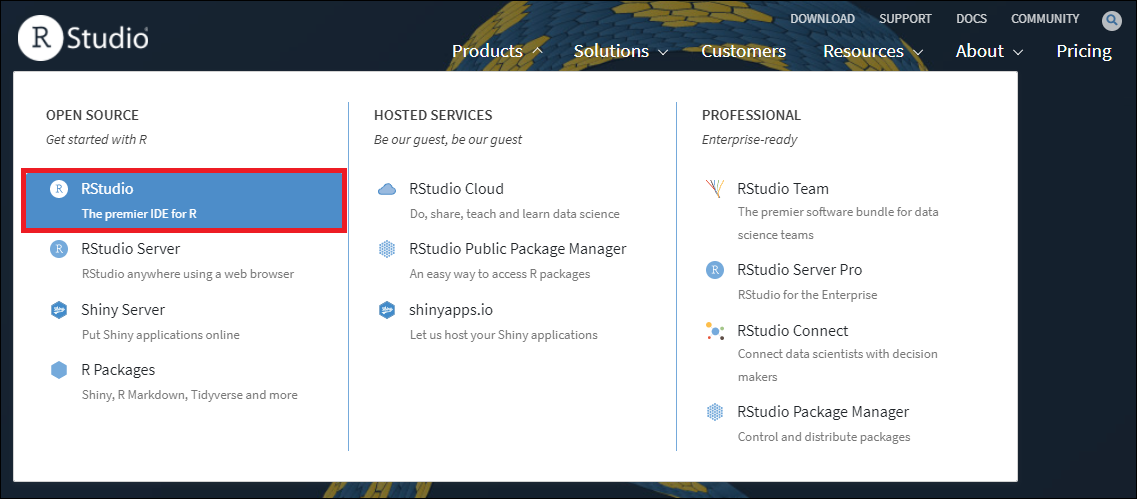Click 'Get started with R' subtitle

point(96,139)
